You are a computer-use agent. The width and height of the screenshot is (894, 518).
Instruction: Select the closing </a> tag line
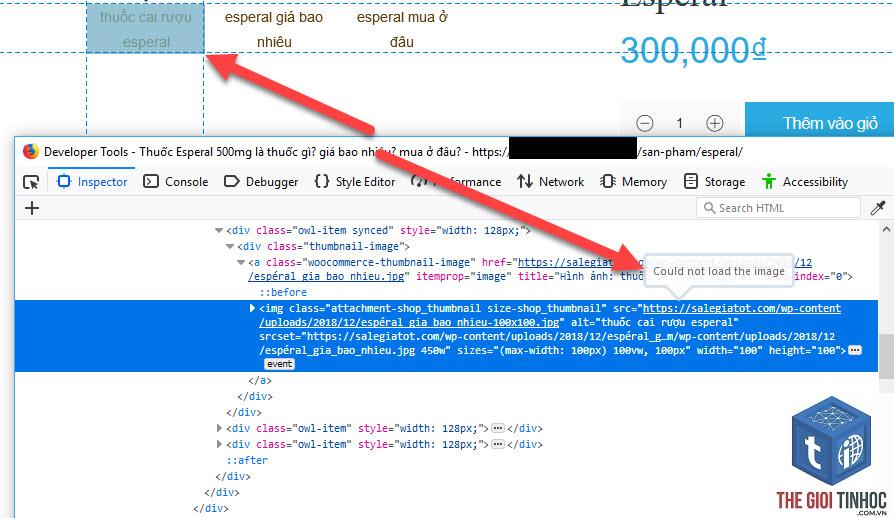(x=260, y=380)
